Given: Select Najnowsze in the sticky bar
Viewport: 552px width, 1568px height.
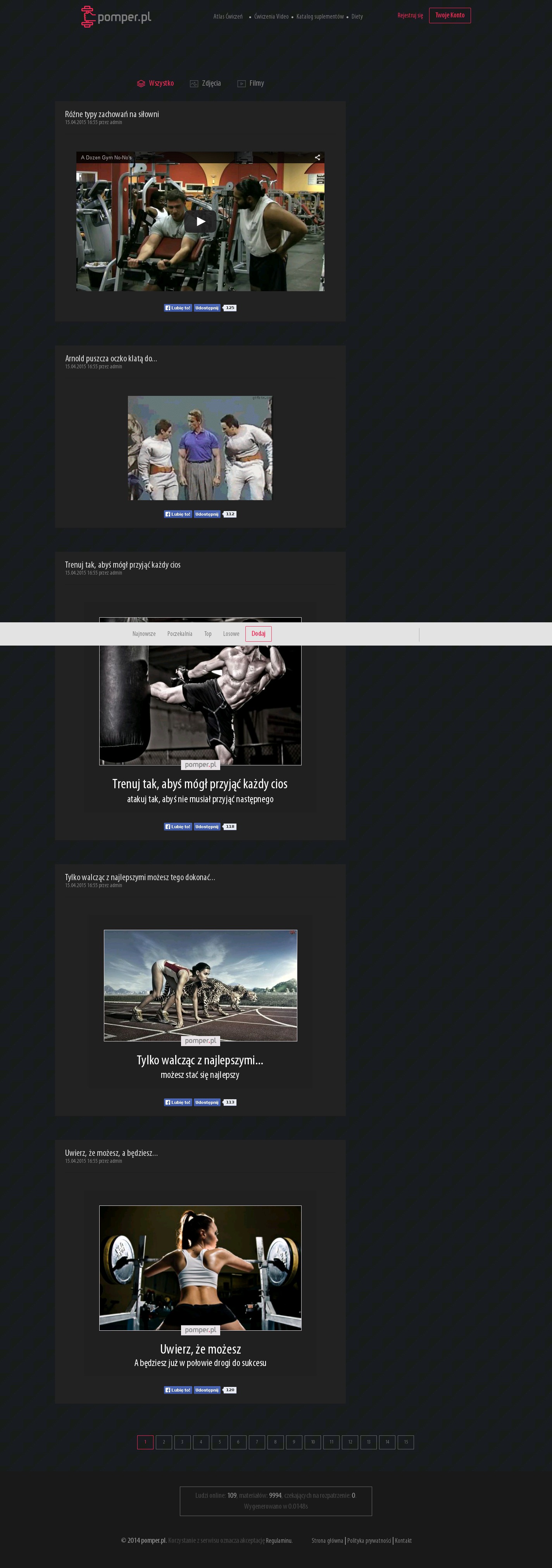Looking at the screenshot, I should [x=144, y=634].
